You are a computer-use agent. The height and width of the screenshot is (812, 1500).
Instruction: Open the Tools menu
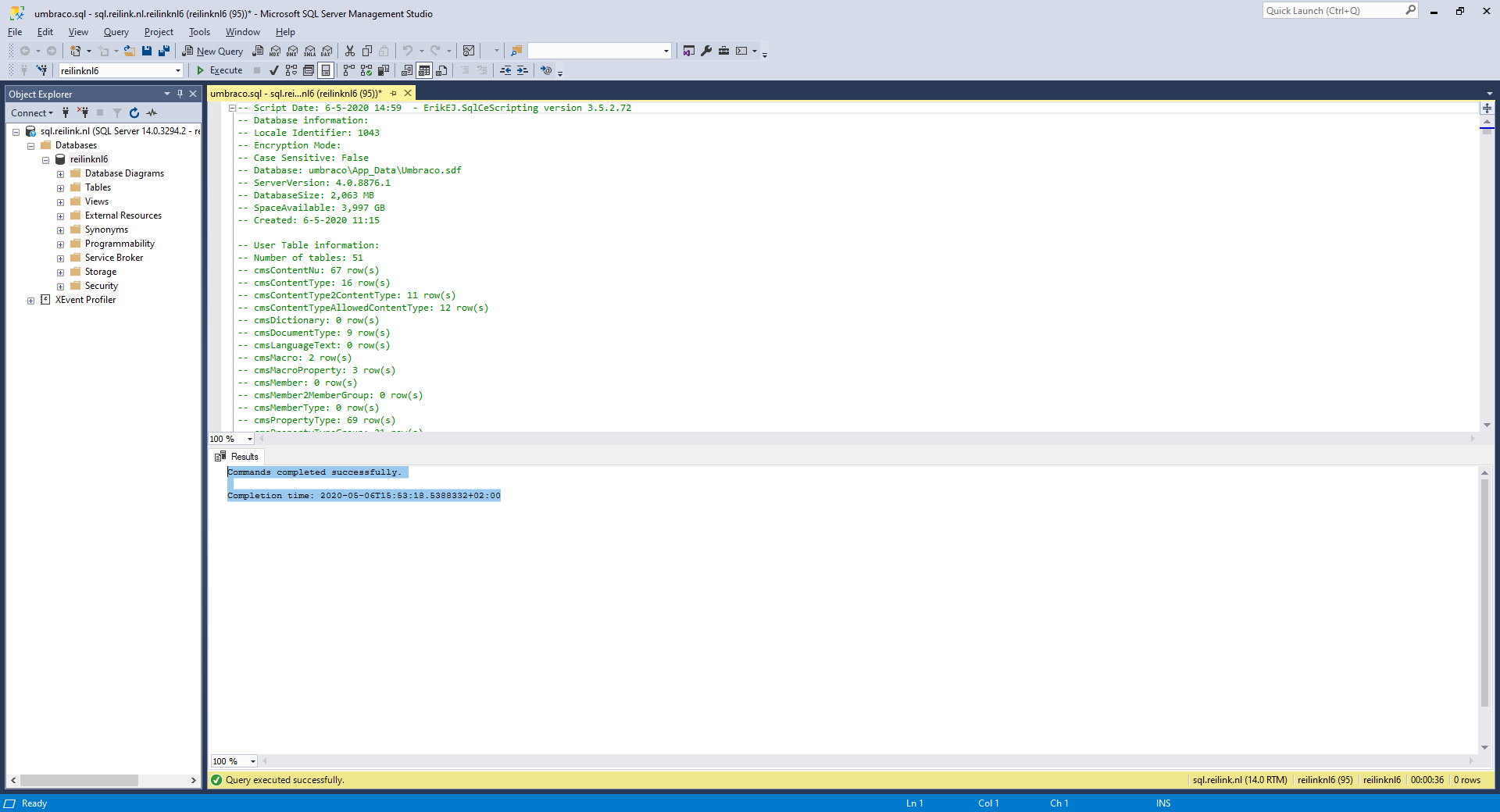(x=199, y=32)
